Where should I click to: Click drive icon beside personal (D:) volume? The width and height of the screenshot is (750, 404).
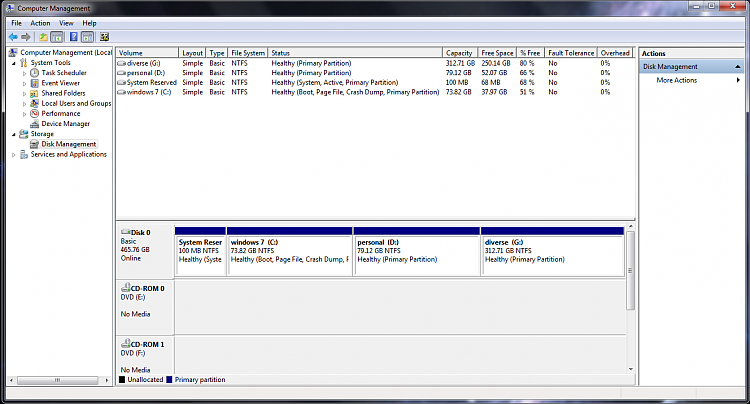pos(121,73)
